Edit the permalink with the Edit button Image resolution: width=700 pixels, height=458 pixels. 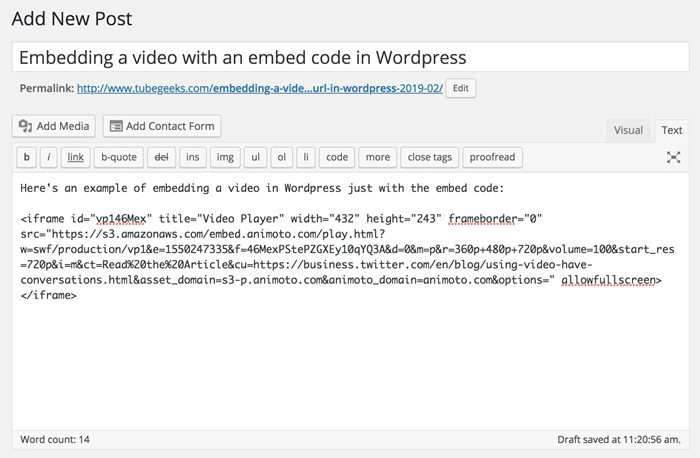(x=460, y=88)
